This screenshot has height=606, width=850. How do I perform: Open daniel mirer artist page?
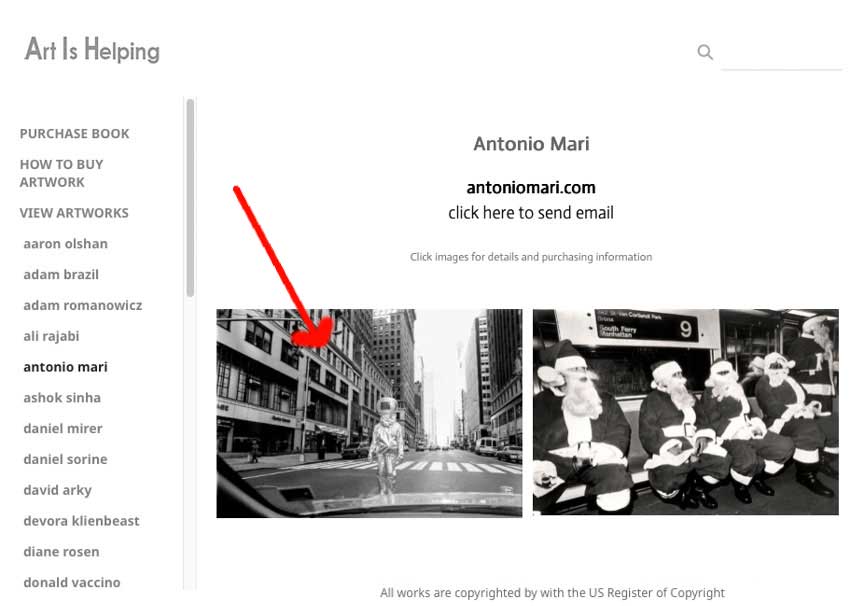[63, 429]
